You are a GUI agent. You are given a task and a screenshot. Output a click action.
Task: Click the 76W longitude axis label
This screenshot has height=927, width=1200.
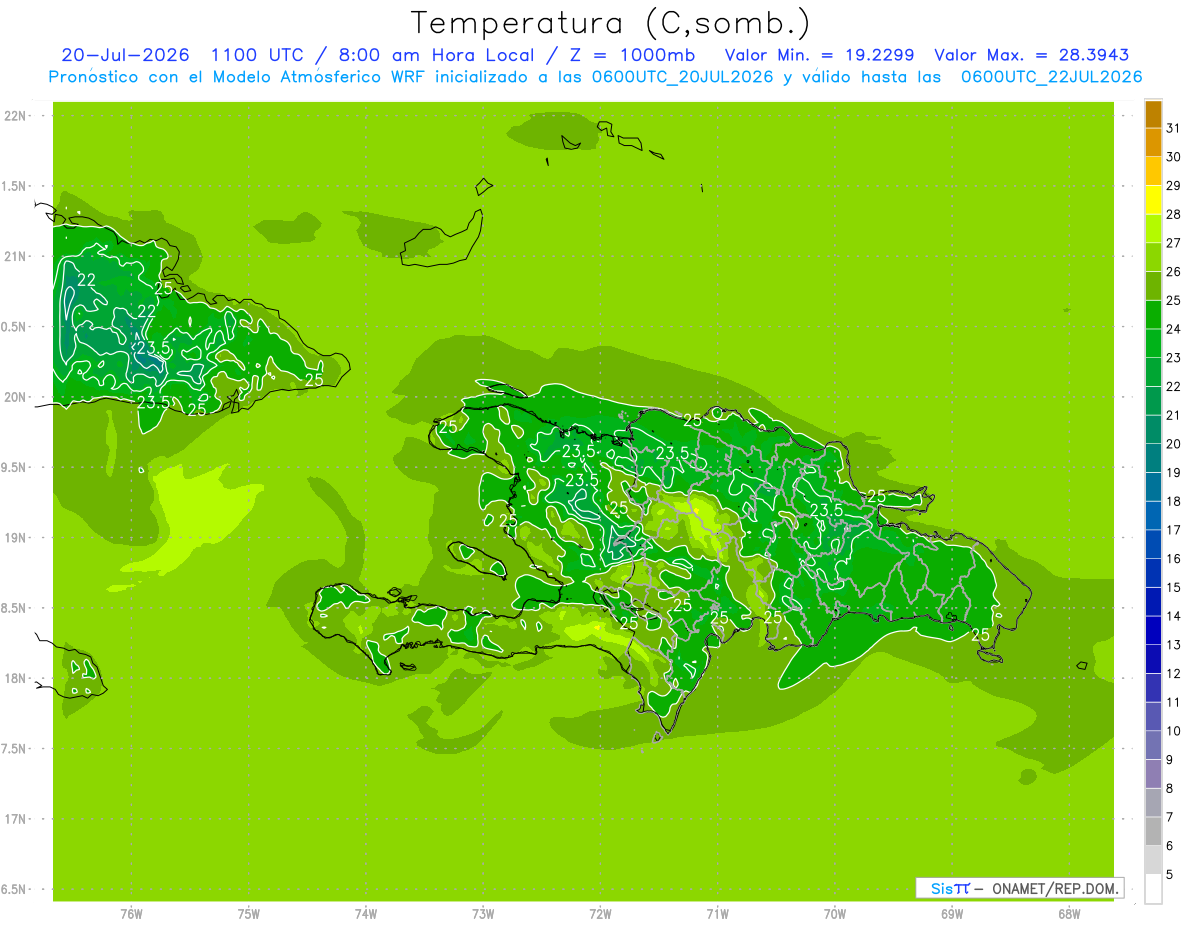pyautogui.click(x=131, y=913)
